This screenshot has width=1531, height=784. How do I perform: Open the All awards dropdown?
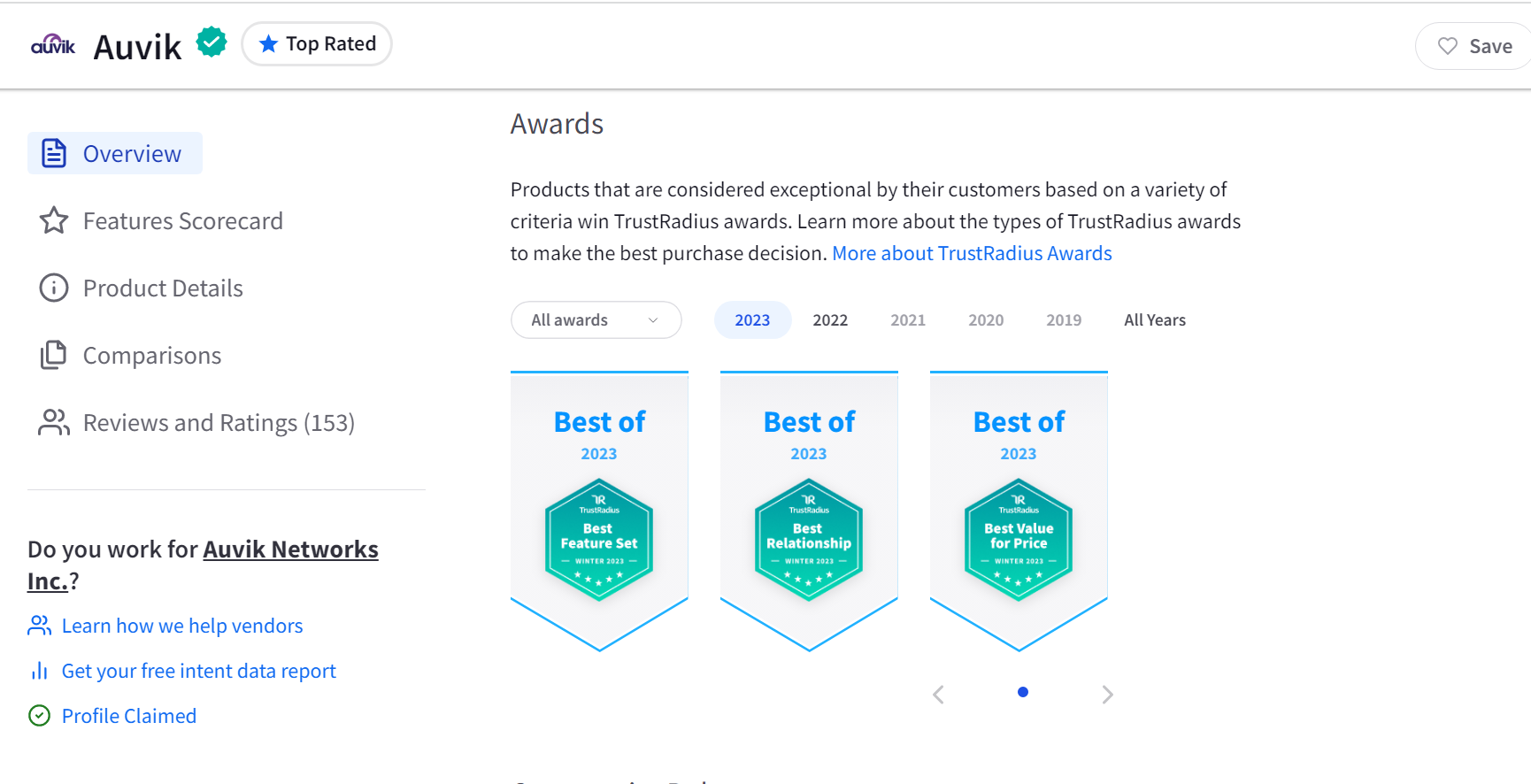[x=596, y=319]
